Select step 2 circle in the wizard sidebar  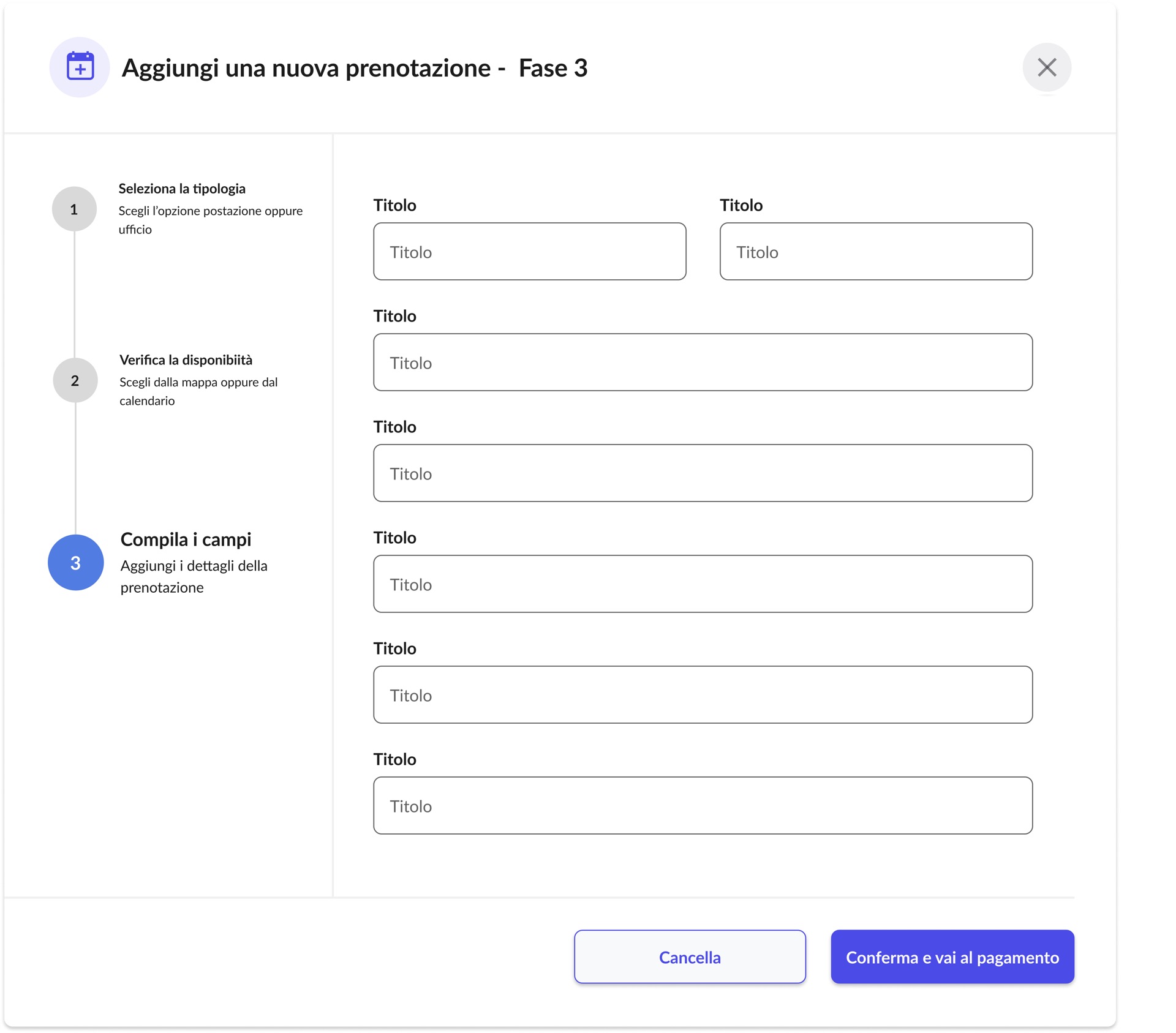[x=75, y=380]
